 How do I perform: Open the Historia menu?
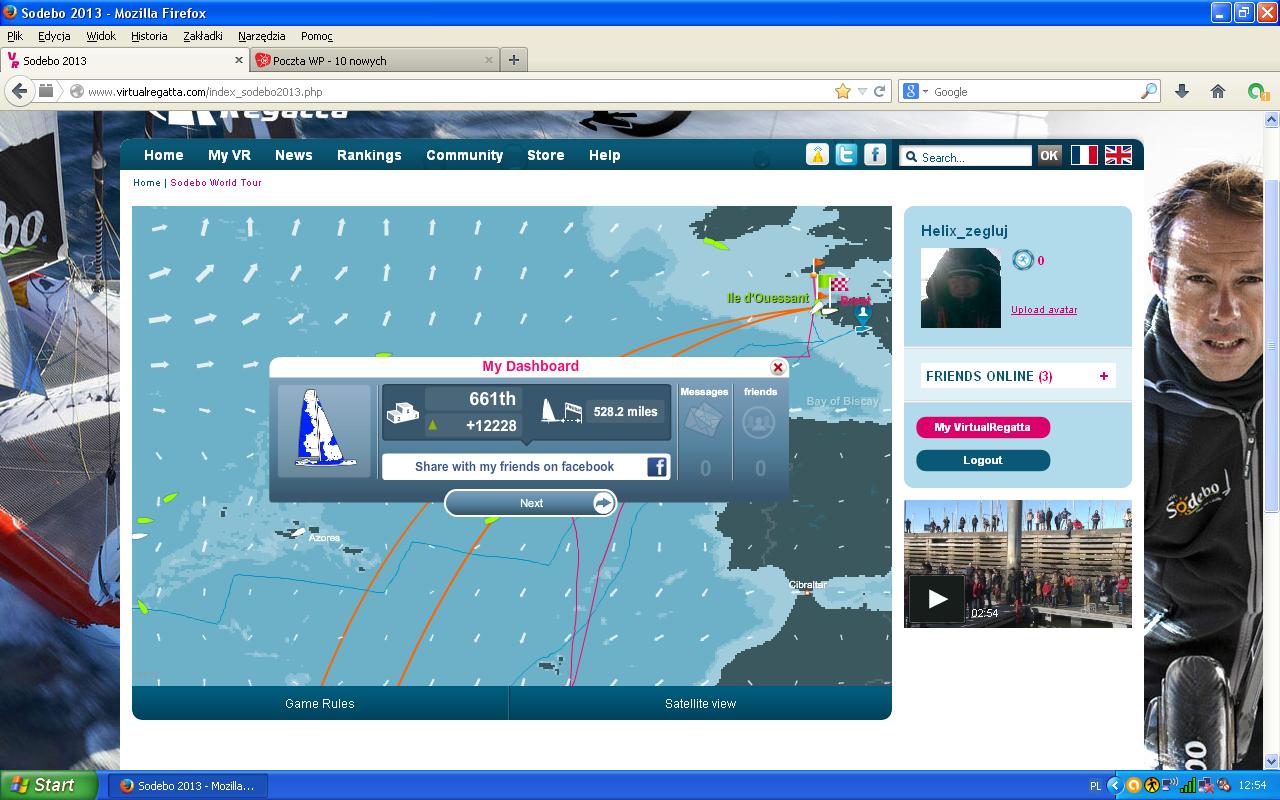pos(149,36)
